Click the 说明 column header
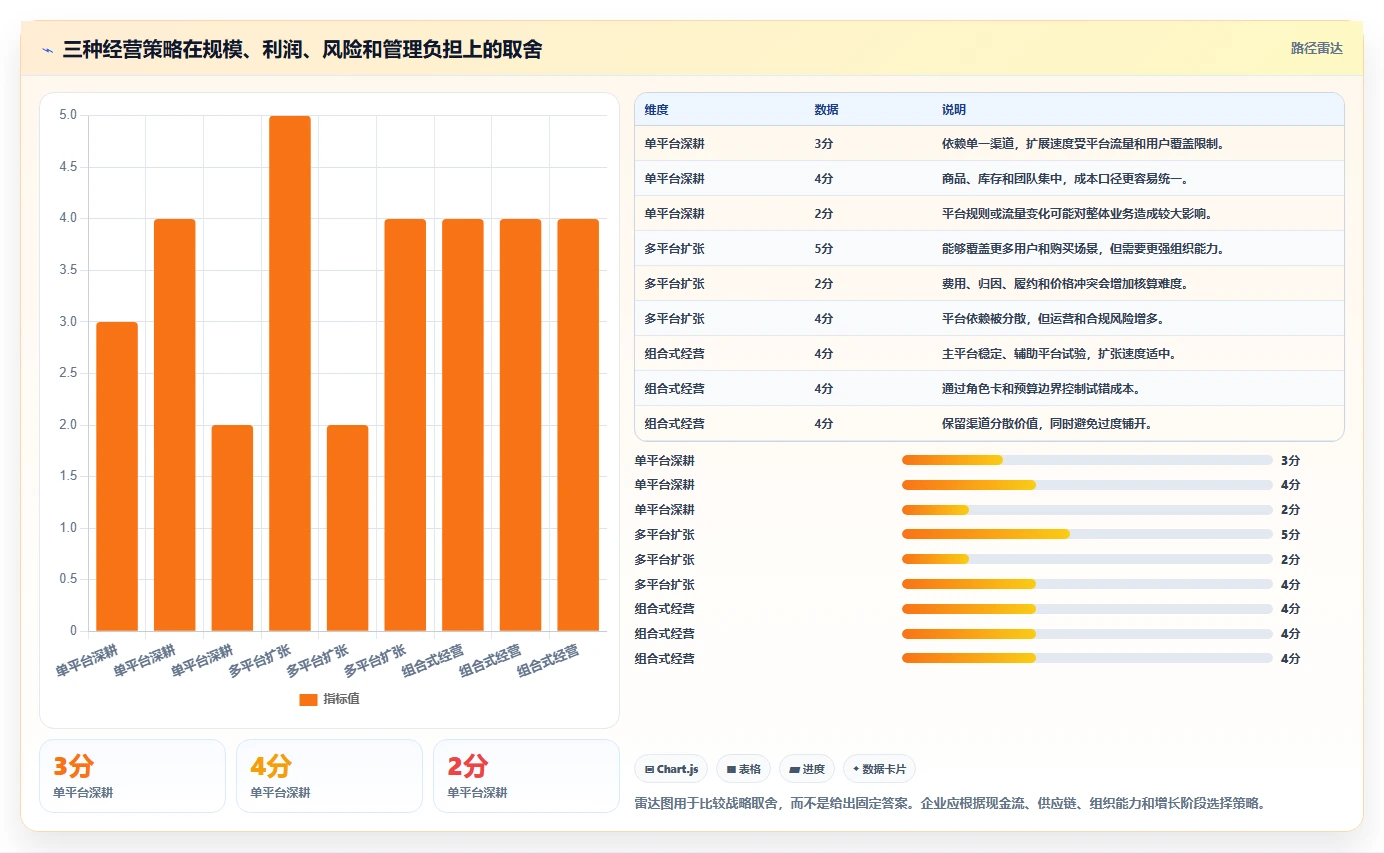 (954, 109)
